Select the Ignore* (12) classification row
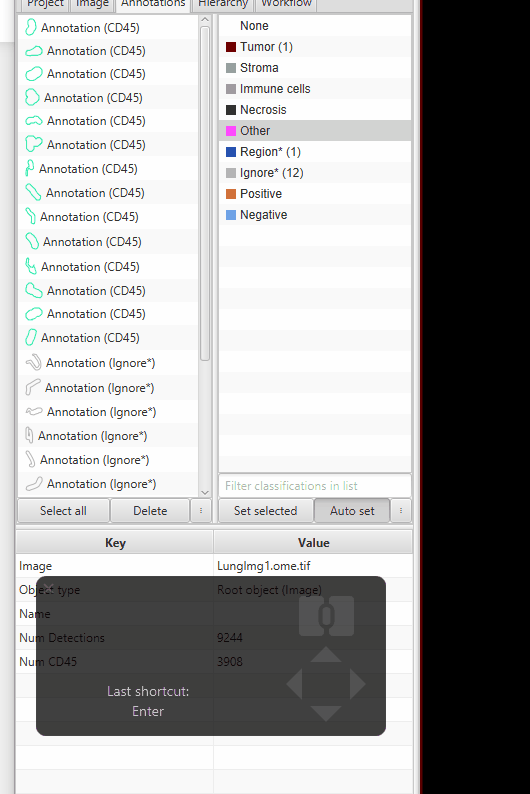Screen dimensions: 530x794 [315, 173]
